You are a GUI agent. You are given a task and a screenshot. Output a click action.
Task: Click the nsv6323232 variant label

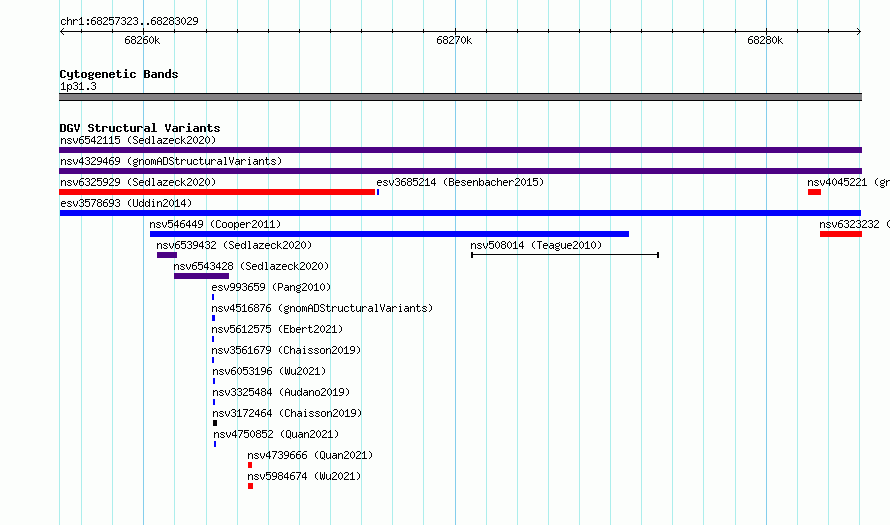[854, 224]
